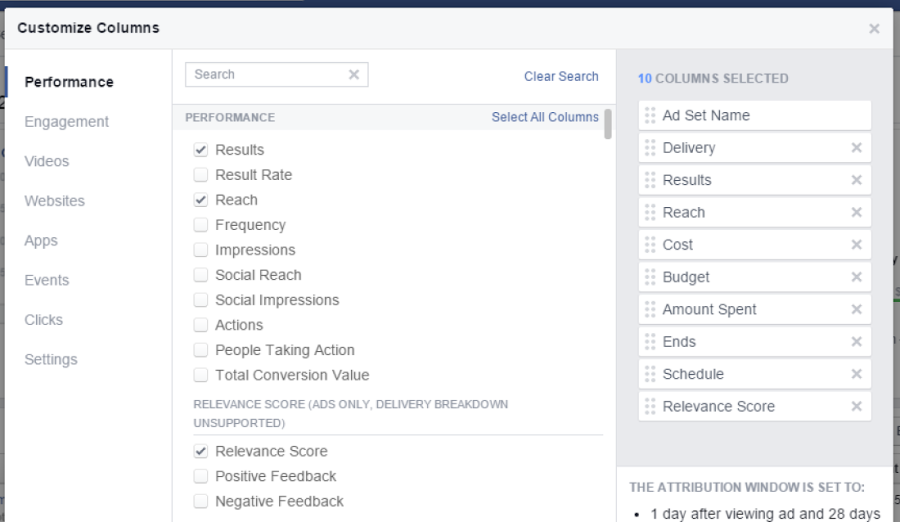Image resolution: width=900 pixels, height=522 pixels.
Task: Uncheck the Results checkbox
Action: click(x=200, y=150)
